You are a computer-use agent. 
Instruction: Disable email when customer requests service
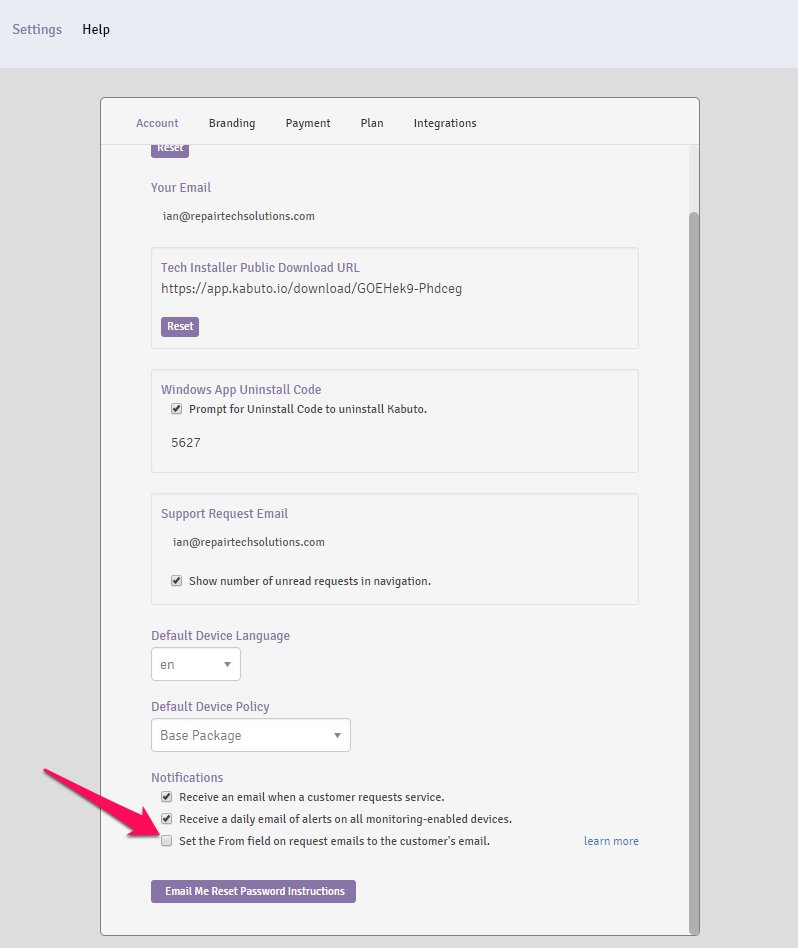pos(167,797)
